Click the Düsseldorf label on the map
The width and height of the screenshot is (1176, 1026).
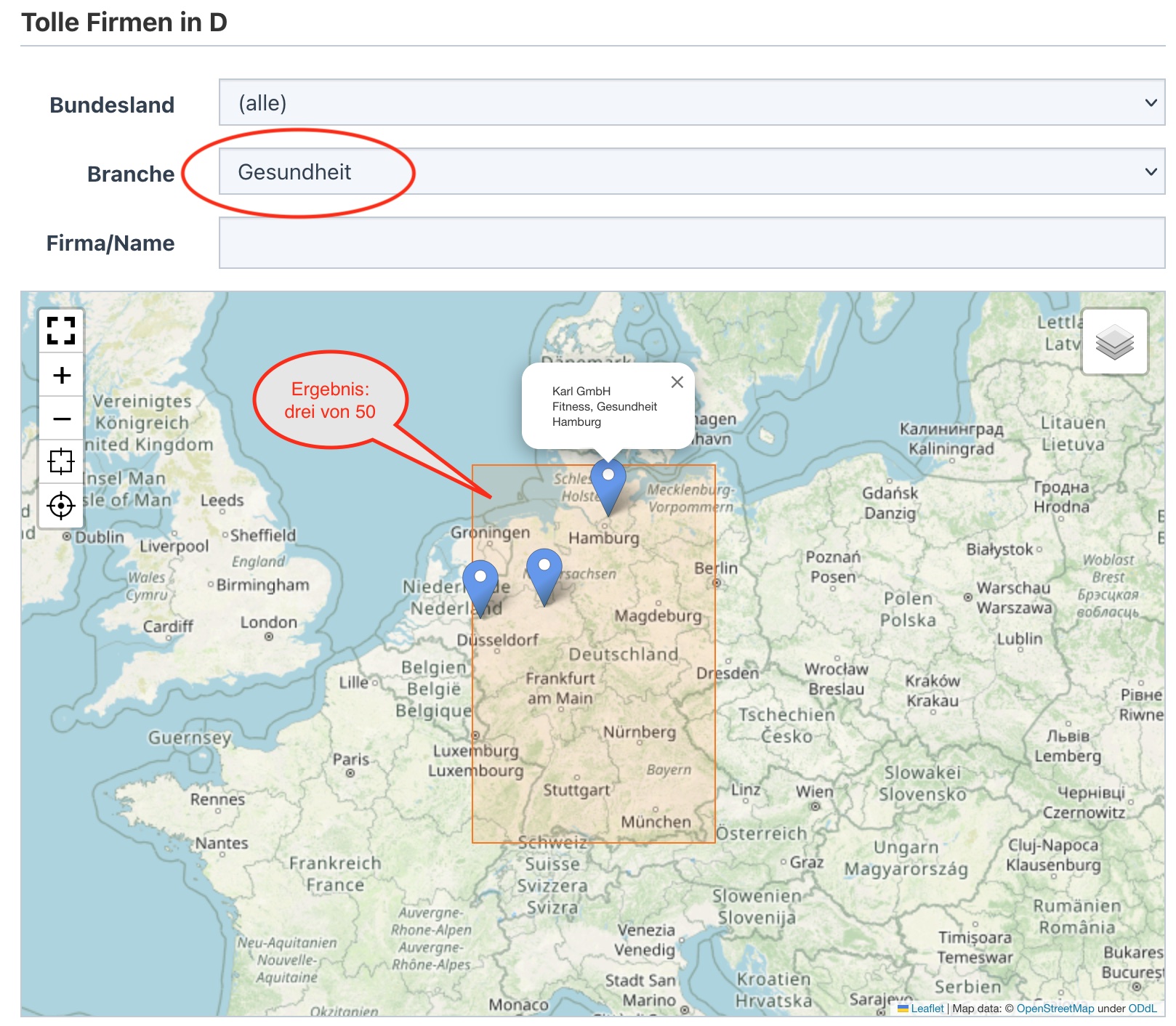[498, 640]
